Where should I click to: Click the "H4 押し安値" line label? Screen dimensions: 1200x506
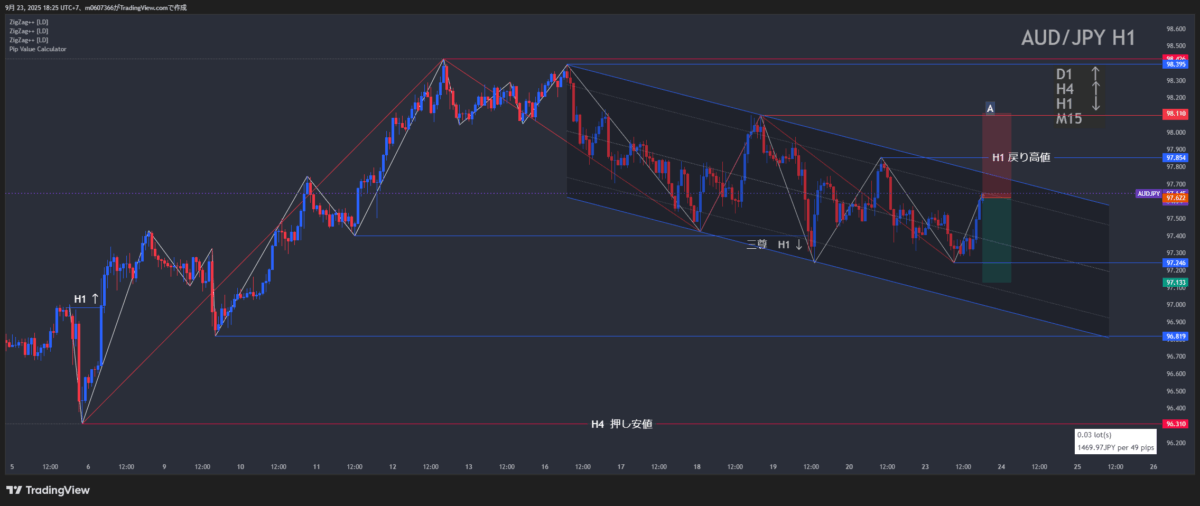pyautogui.click(x=621, y=424)
